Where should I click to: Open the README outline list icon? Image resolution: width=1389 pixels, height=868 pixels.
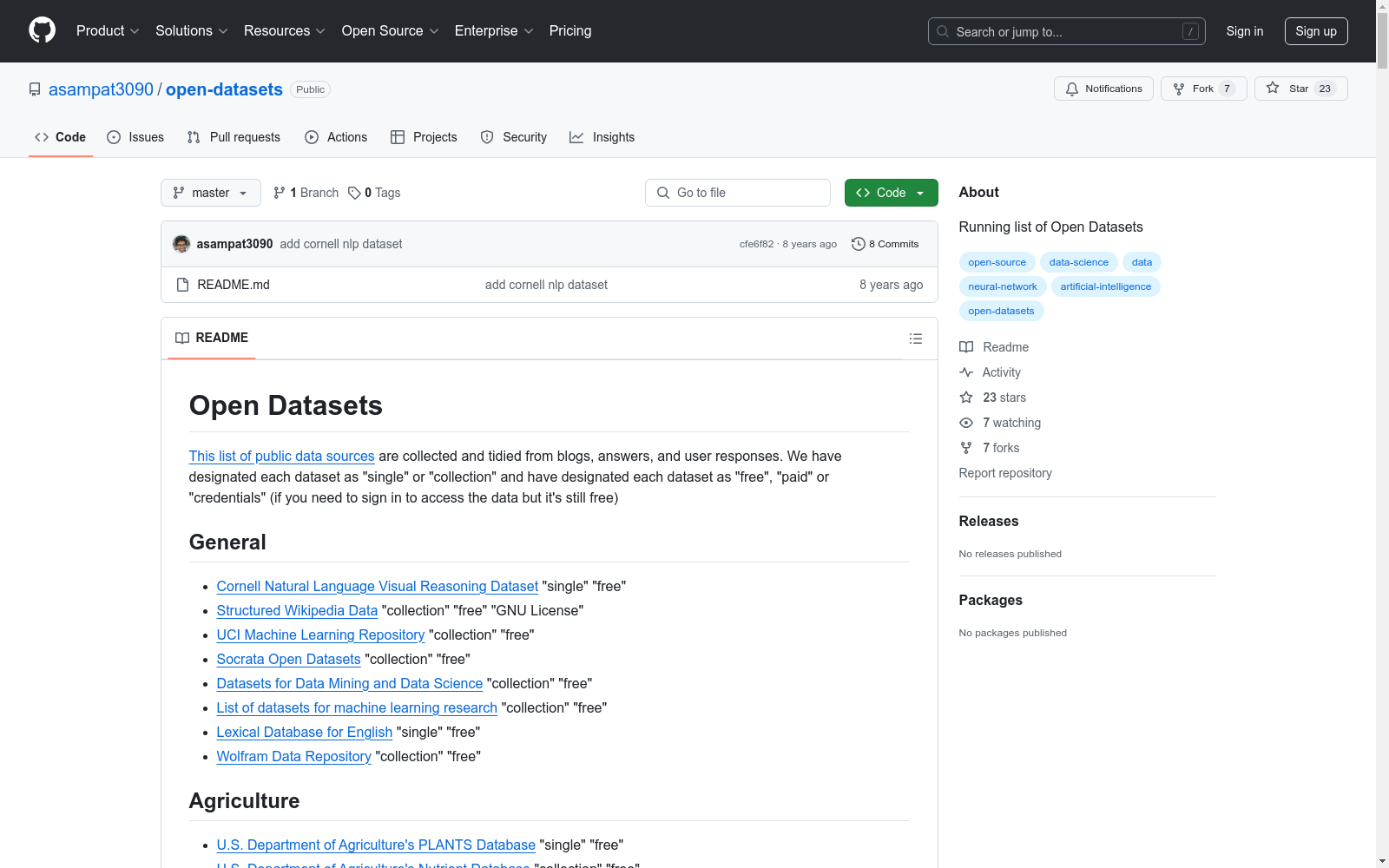tap(916, 339)
